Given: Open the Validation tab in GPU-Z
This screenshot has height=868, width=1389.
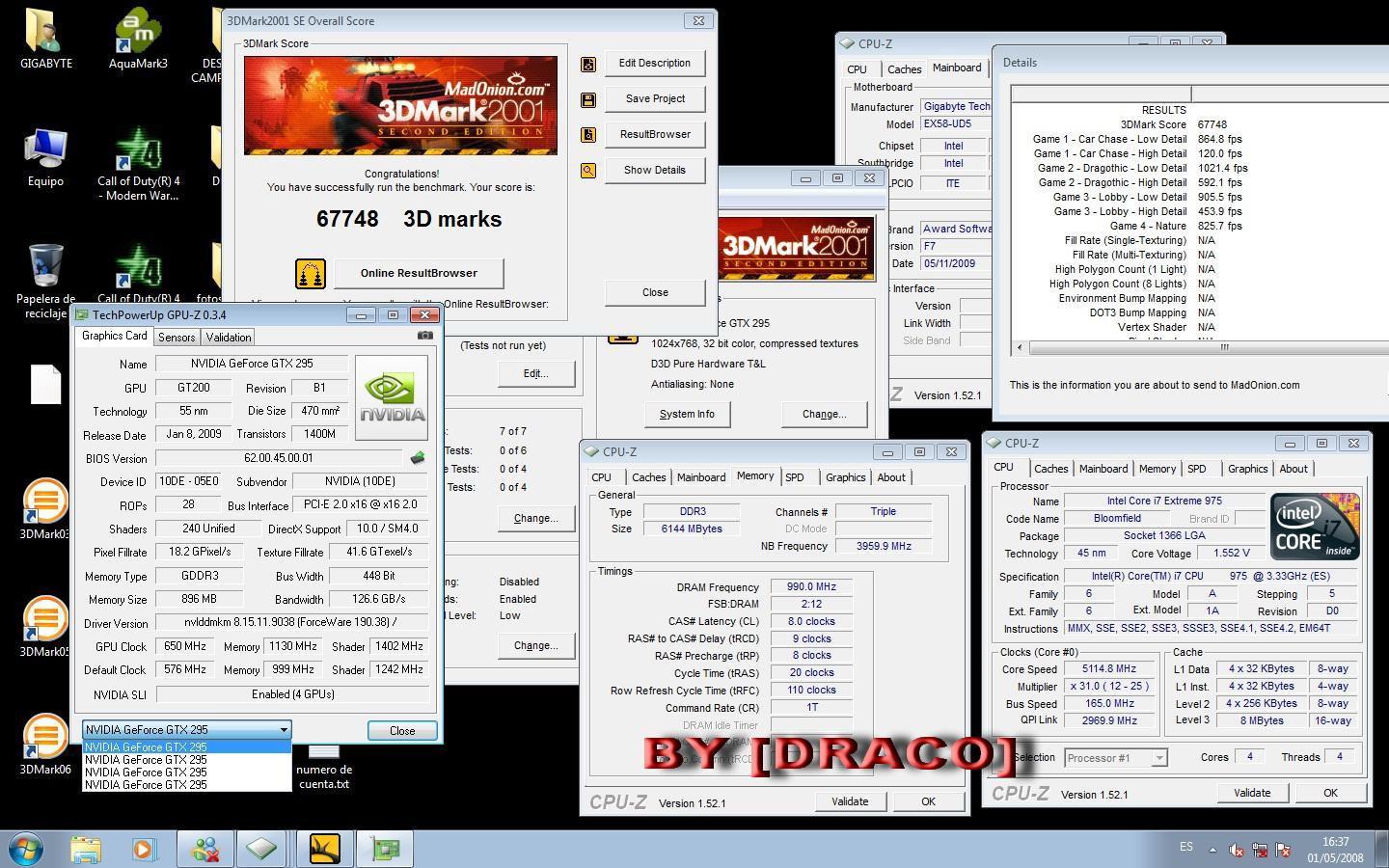Looking at the screenshot, I should (229, 337).
